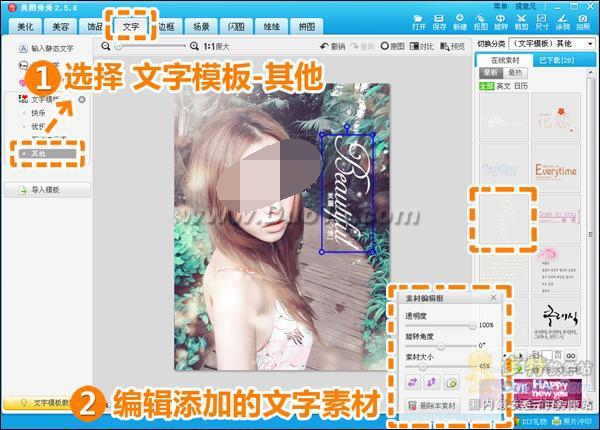
Task: Switch to the 边框 tab
Action: 166,26
